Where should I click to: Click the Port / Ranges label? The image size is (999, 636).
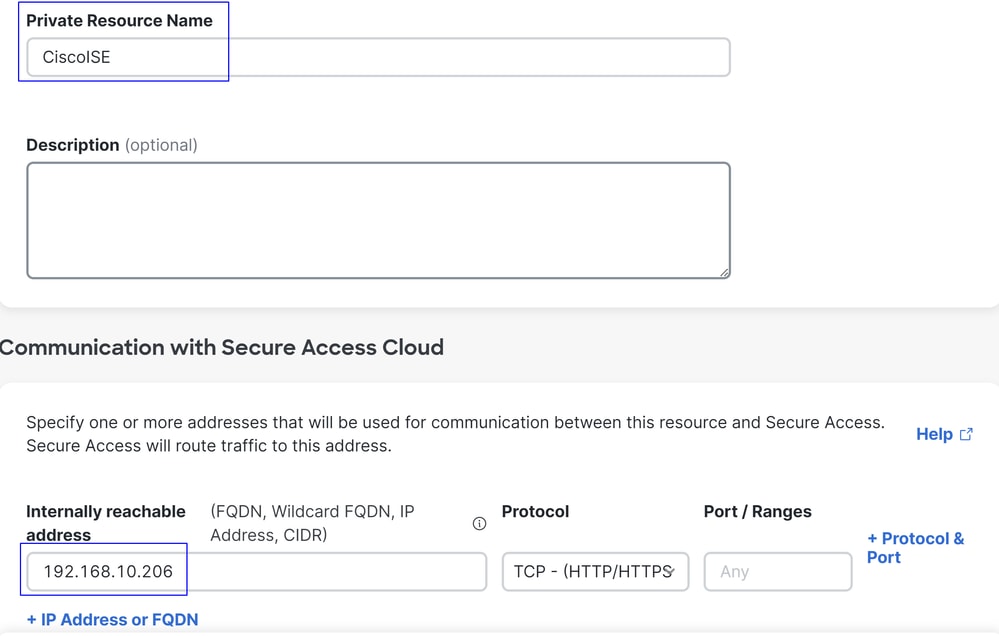(758, 512)
